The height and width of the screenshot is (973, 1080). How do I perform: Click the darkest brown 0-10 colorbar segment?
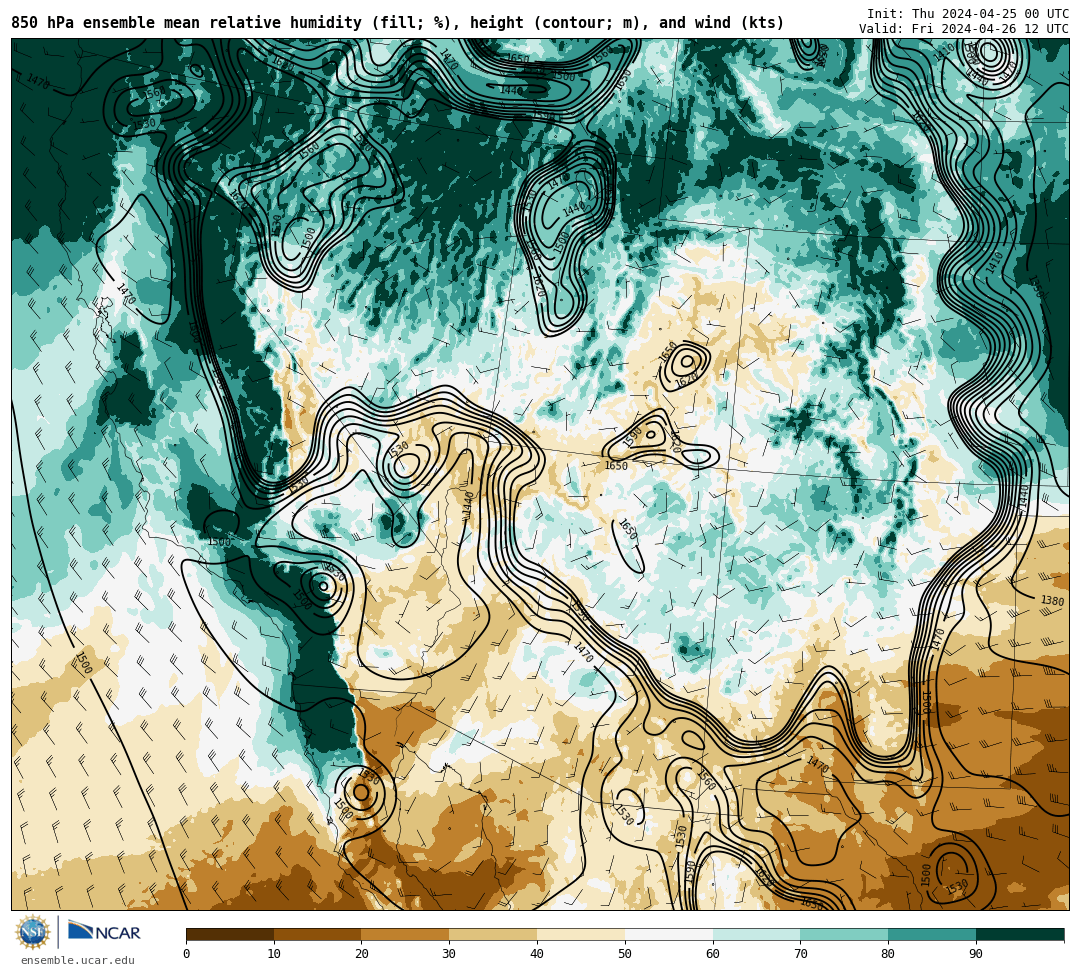(x=230, y=934)
